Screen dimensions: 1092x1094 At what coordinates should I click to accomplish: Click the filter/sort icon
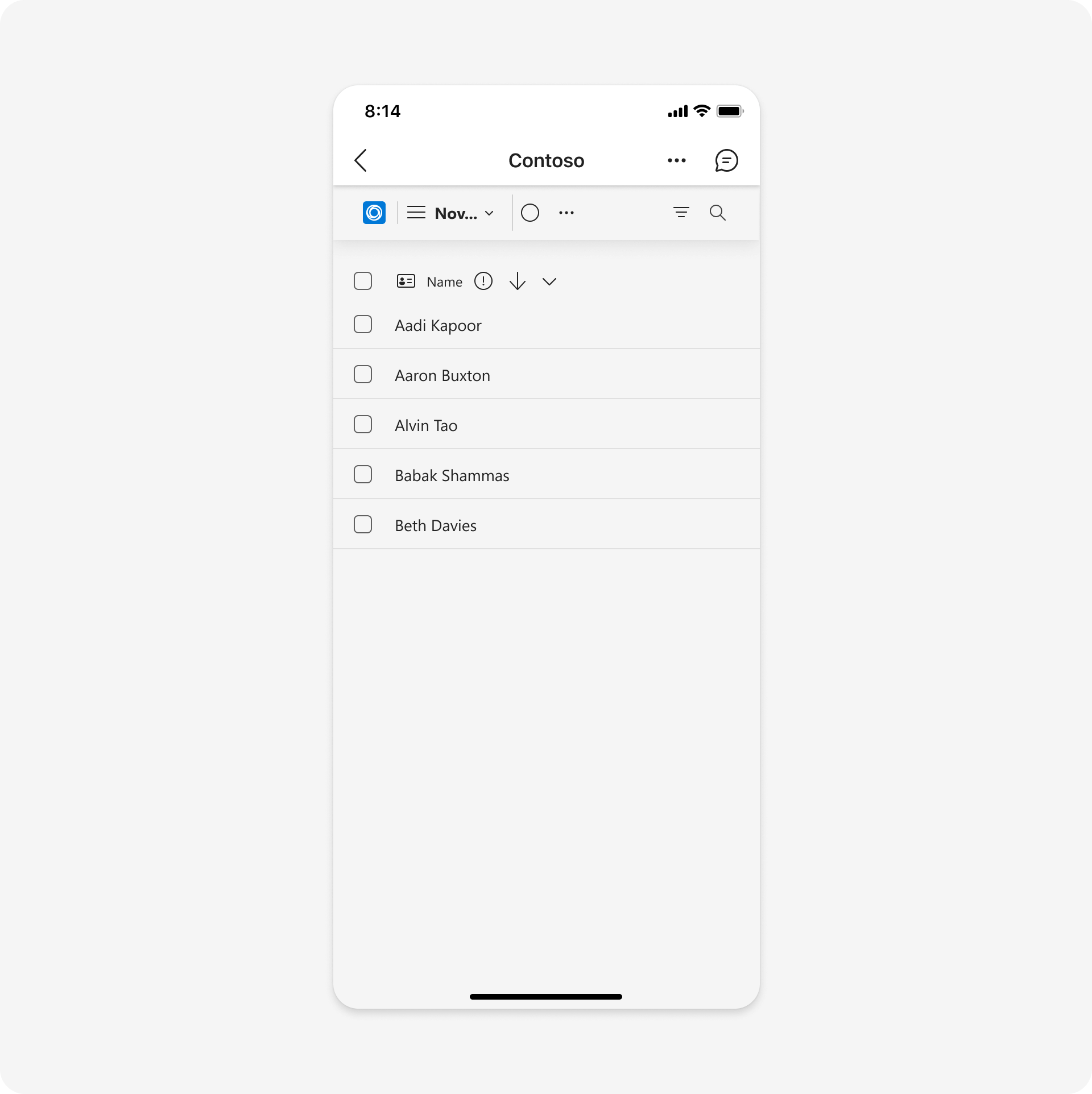pos(680,212)
